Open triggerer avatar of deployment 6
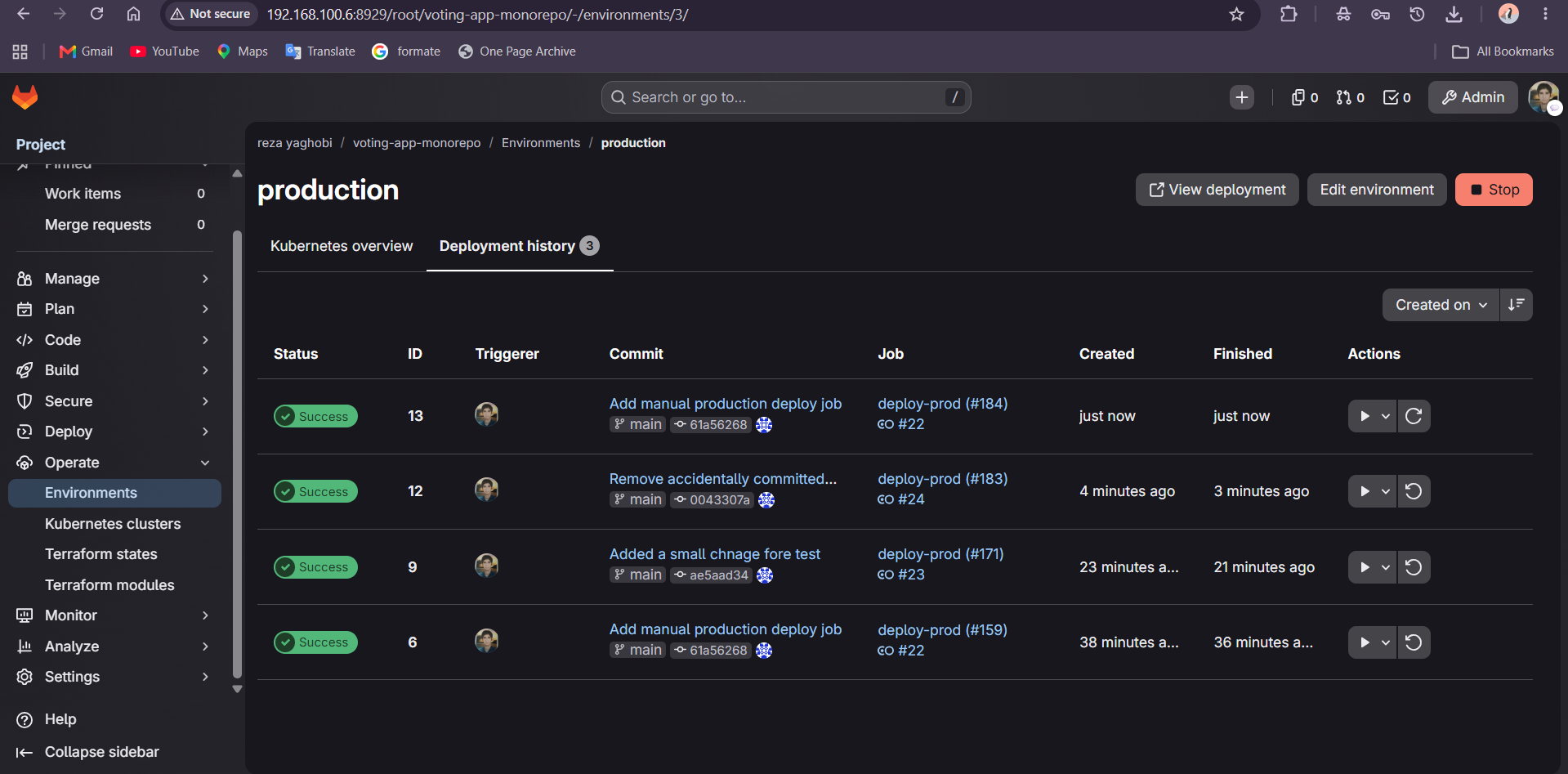 pos(487,641)
